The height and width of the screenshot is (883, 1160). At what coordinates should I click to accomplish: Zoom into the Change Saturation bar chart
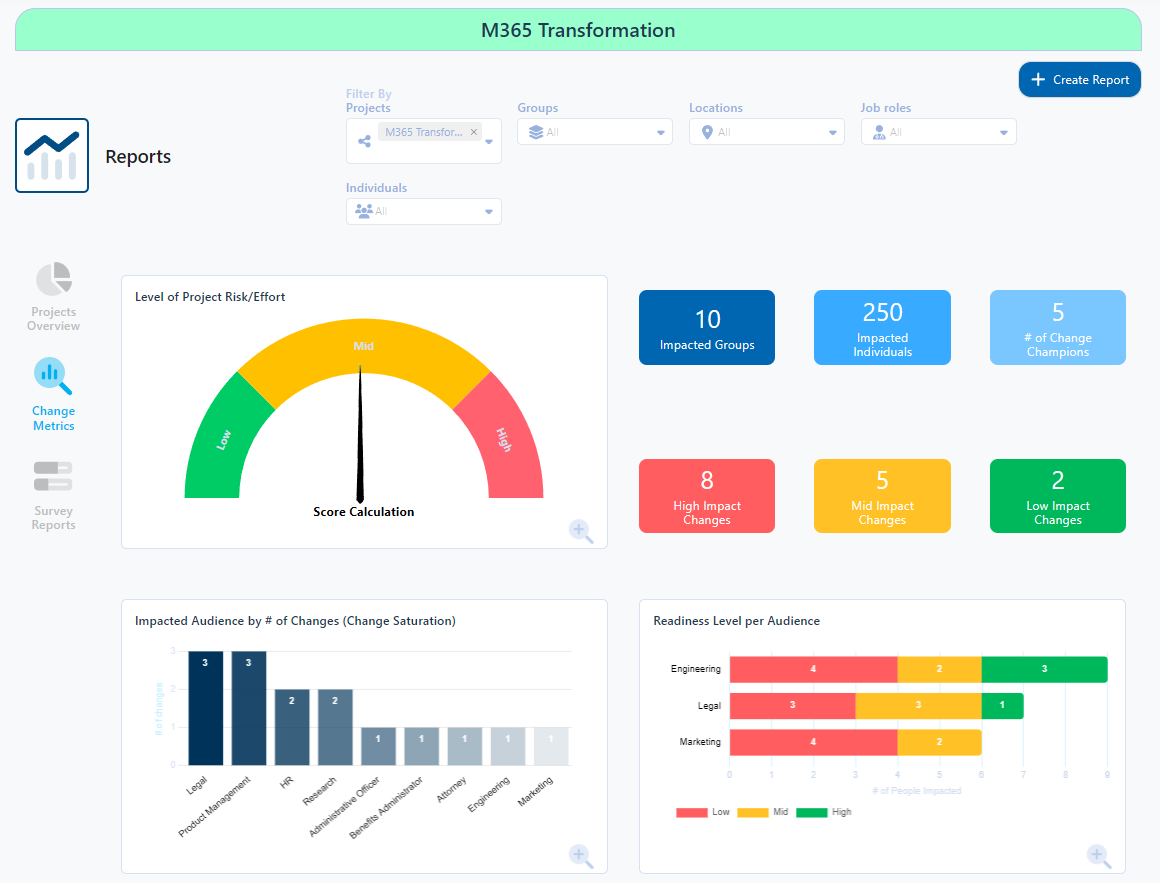(x=581, y=856)
